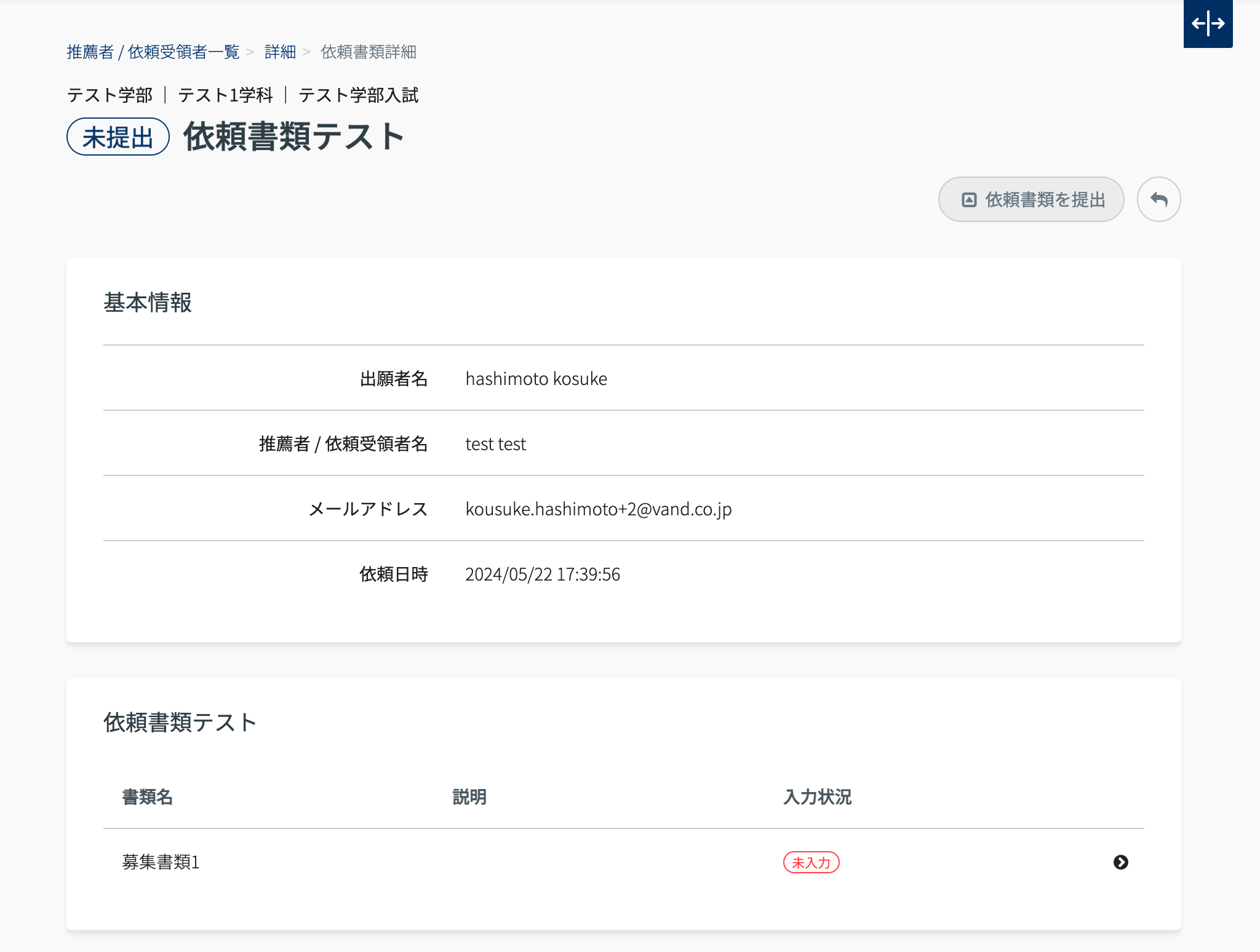Go to 詳細 breadcrumb link
The height and width of the screenshot is (952, 1260).
pos(280,52)
